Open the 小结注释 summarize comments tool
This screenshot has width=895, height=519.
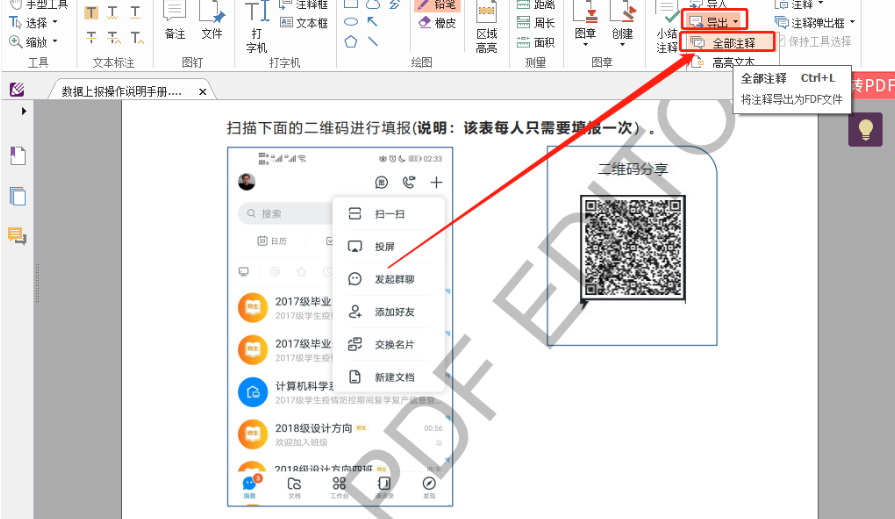(667, 27)
